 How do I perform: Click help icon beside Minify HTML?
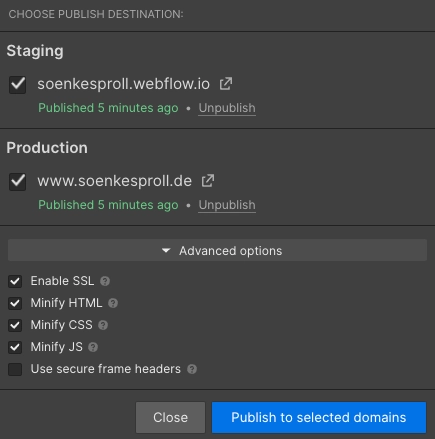(113, 303)
